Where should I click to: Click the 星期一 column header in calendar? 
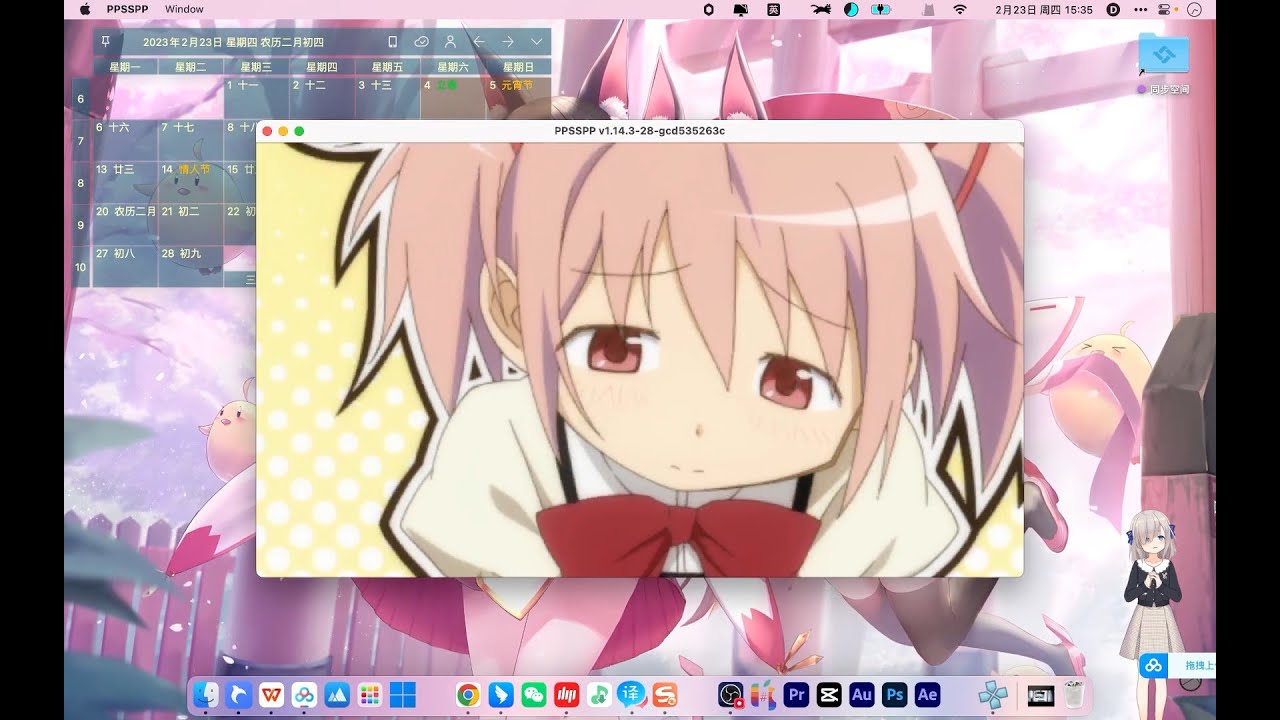tap(125, 67)
